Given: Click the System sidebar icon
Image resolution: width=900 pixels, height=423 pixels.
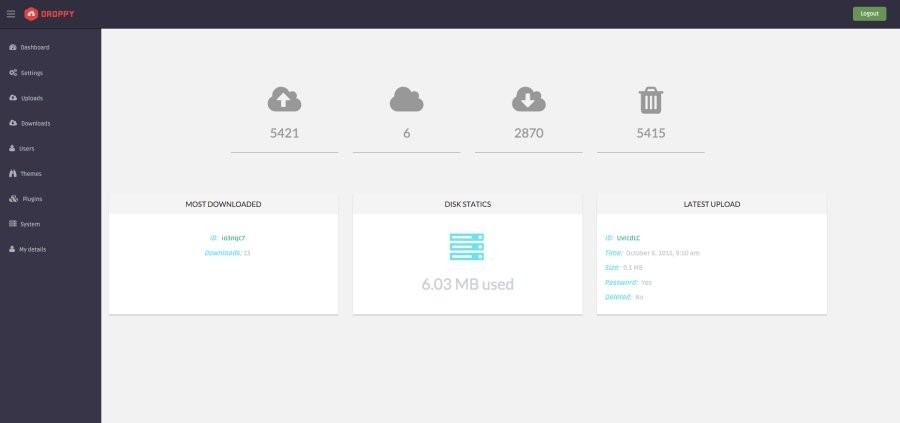Looking at the screenshot, I should [x=12, y=224].
